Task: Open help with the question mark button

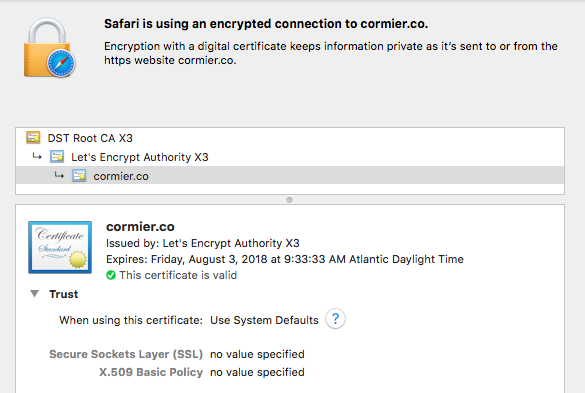Action: pos(335,319)
